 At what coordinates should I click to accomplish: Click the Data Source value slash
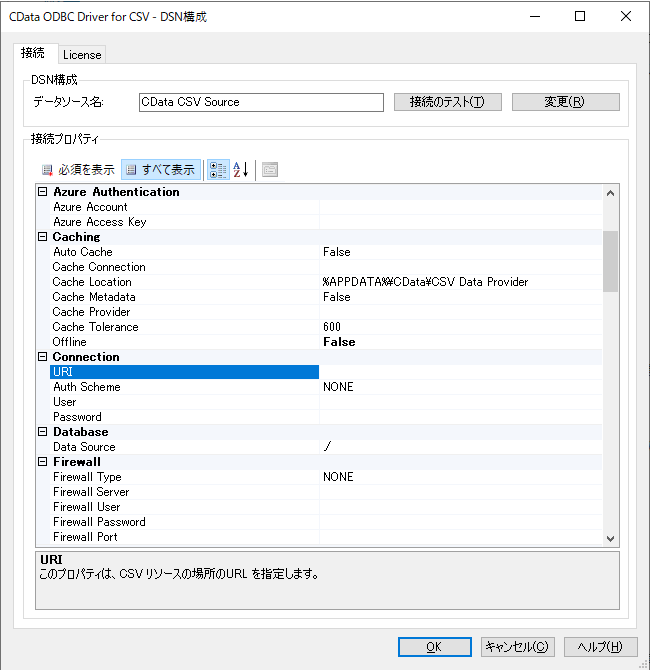coord(327,447)
